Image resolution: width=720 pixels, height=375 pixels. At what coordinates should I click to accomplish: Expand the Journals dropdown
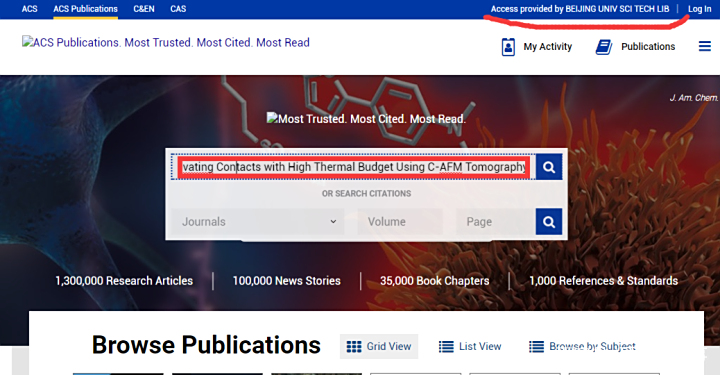pos(258,222)
